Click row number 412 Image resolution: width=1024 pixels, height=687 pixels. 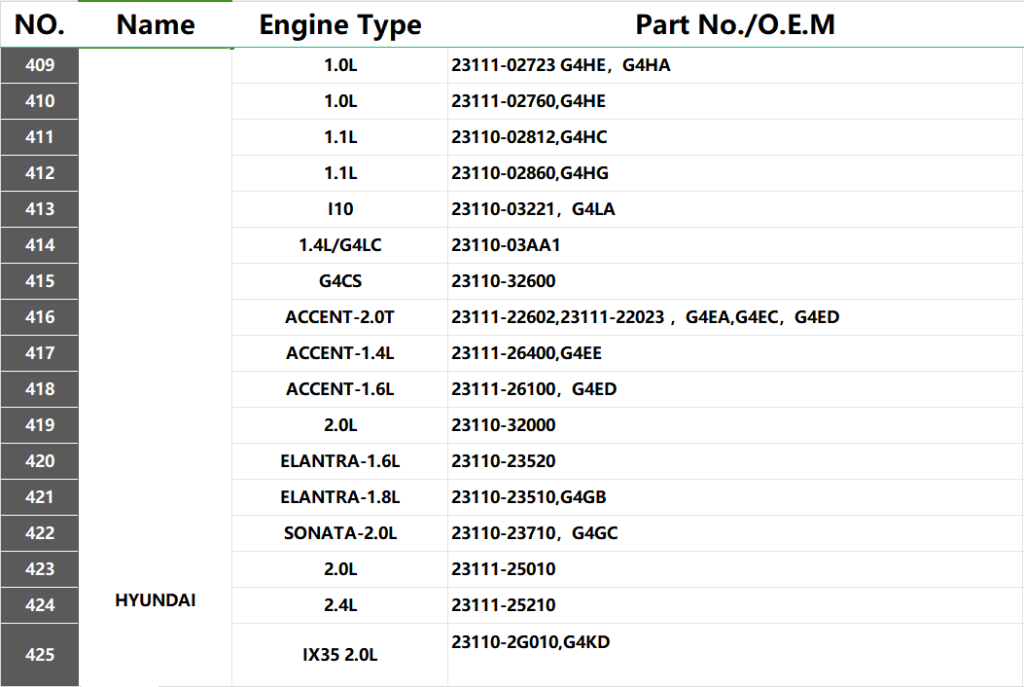tap(40, 173)
